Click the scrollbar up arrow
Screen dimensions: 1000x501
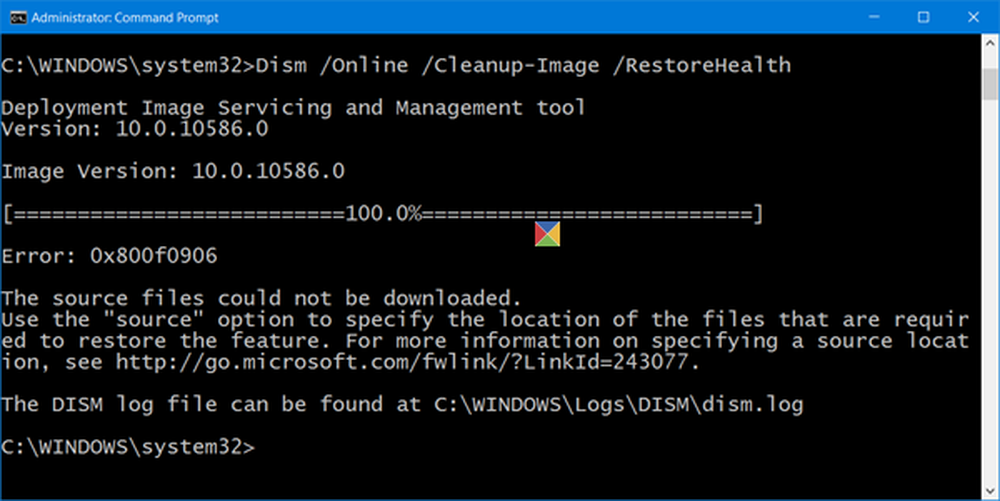(990, 43)
